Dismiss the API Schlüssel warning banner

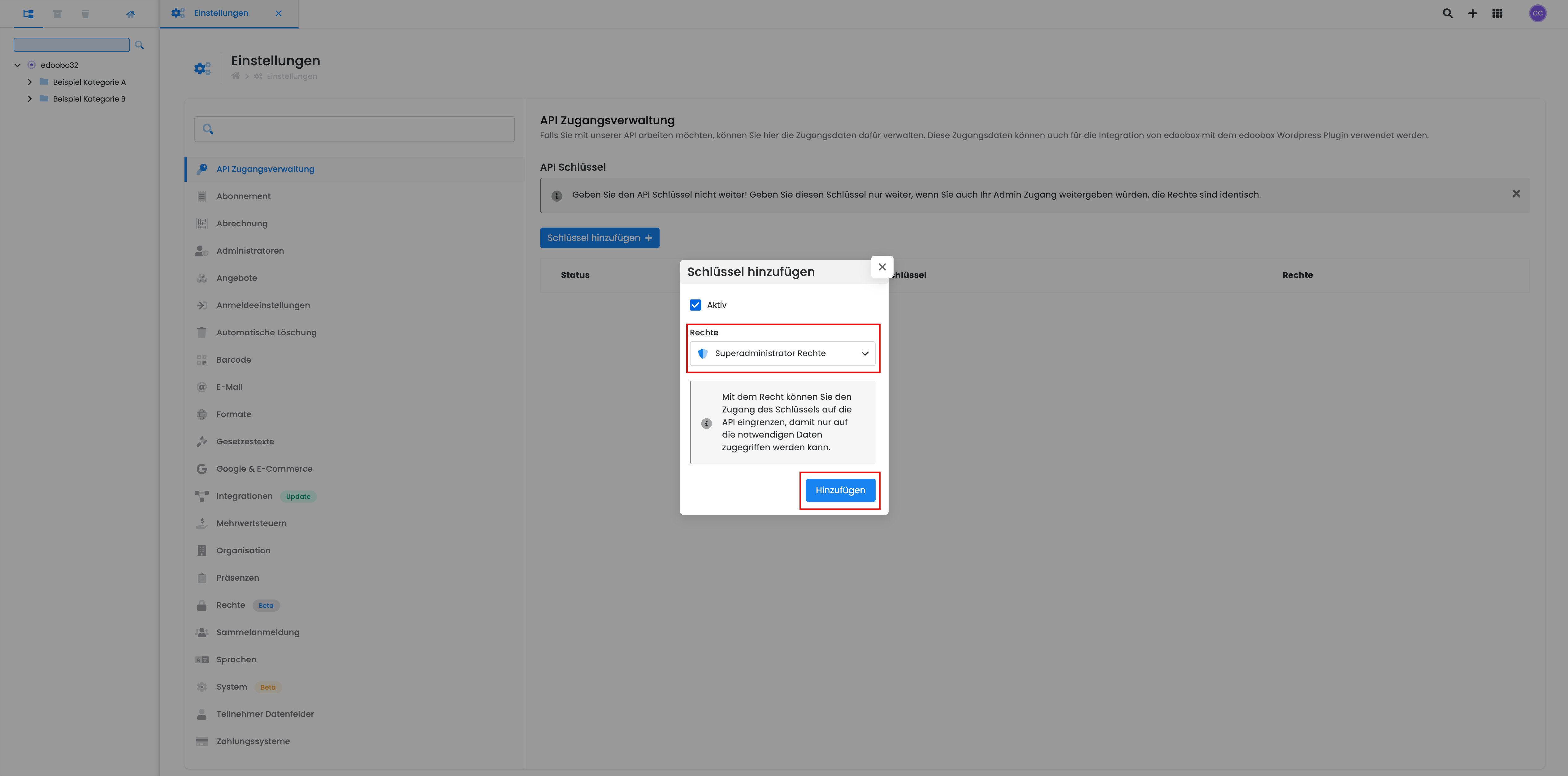point(1516,194)
